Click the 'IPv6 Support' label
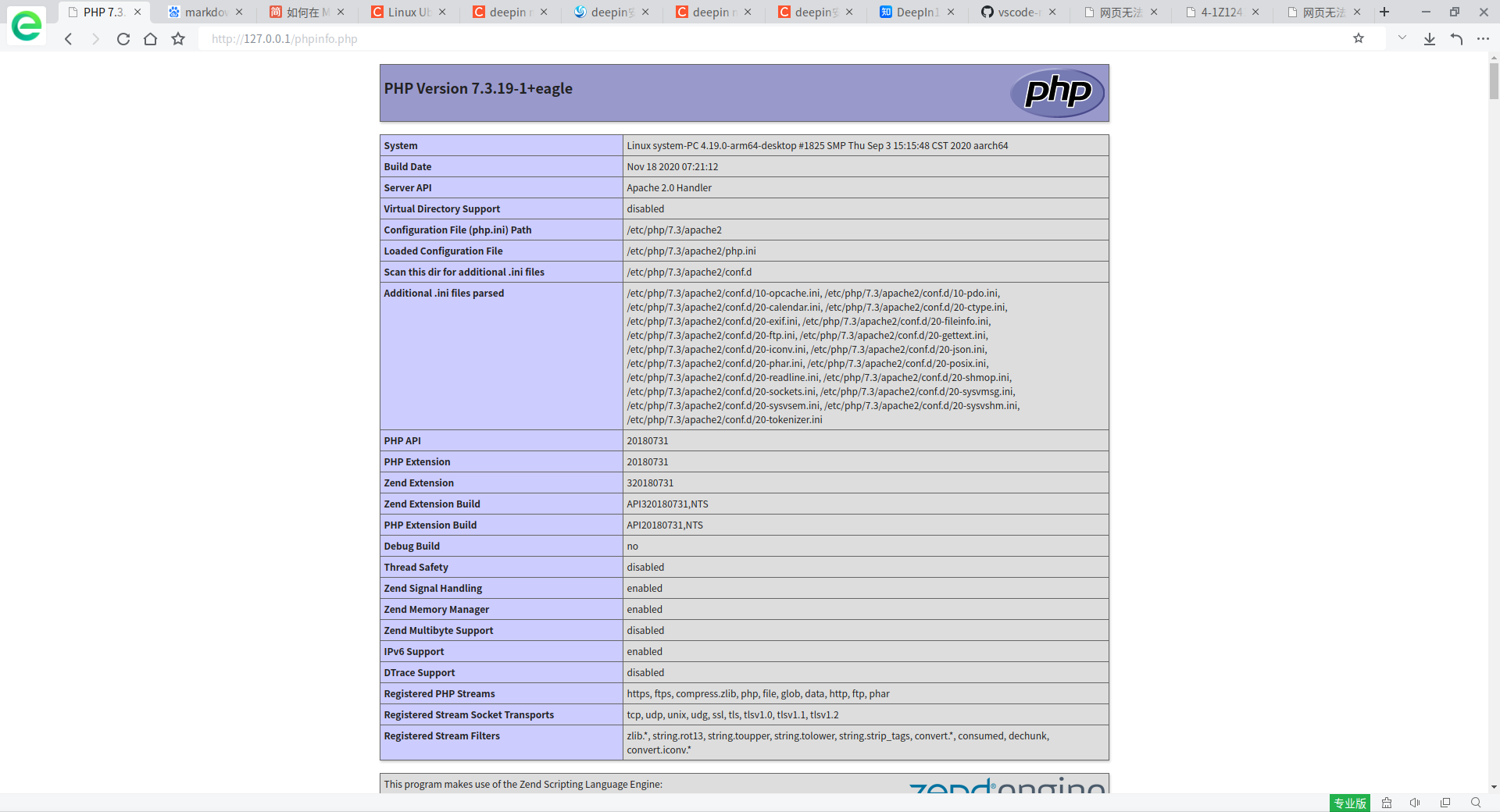This screenshot has width=1500, height=812. [x=414, y=651]
